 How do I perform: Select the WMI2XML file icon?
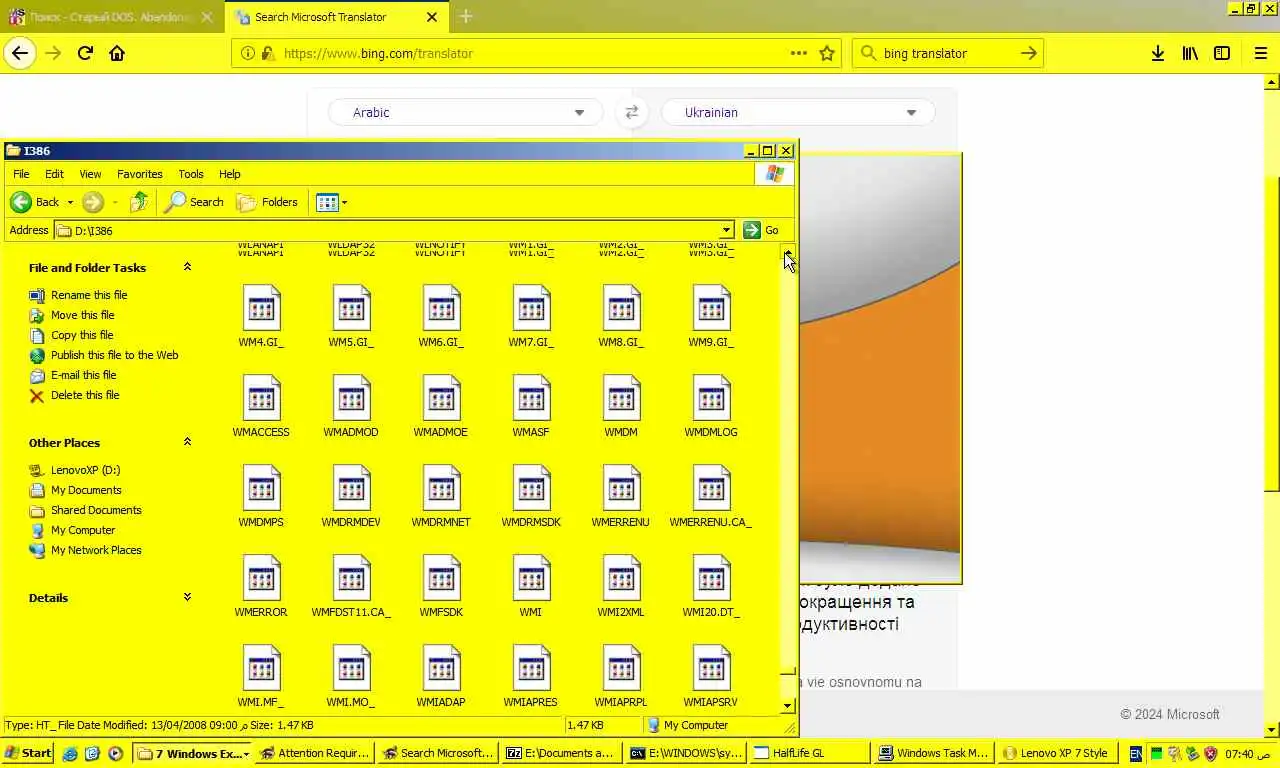621,578
